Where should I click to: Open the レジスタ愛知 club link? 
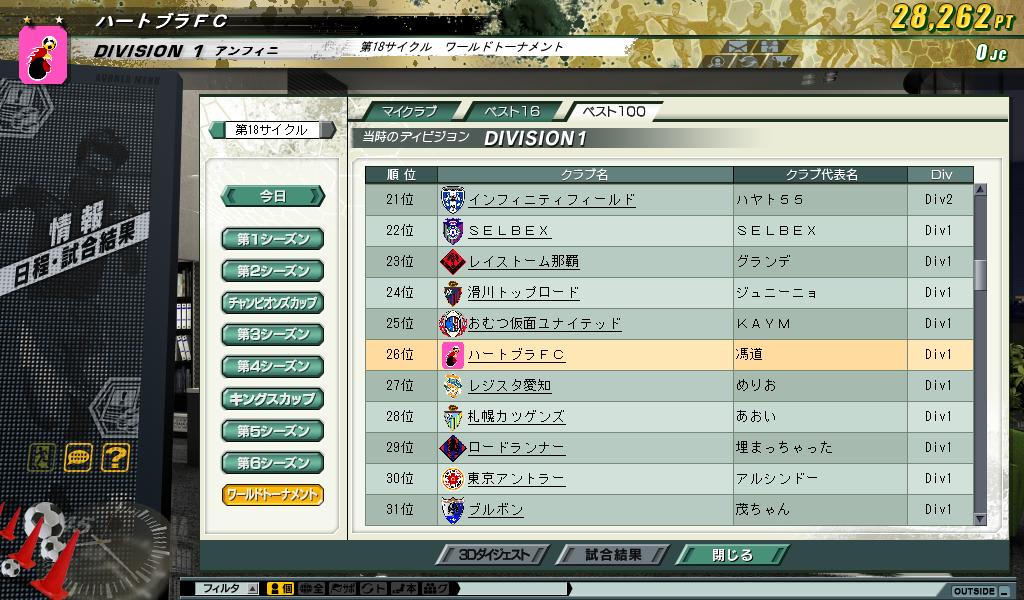(x=509, y=386)
